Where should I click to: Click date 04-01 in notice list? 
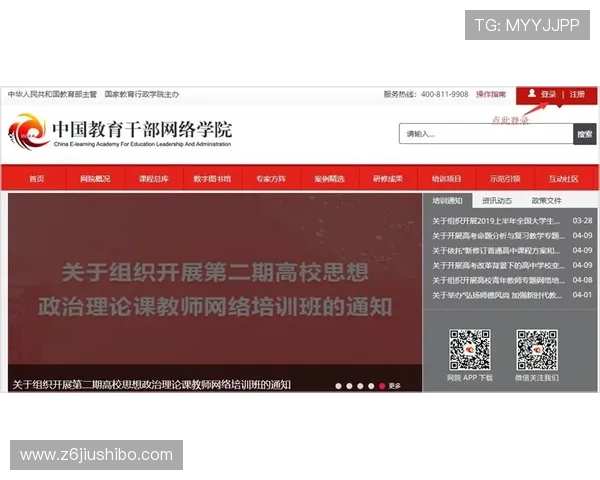coord(582,295)
